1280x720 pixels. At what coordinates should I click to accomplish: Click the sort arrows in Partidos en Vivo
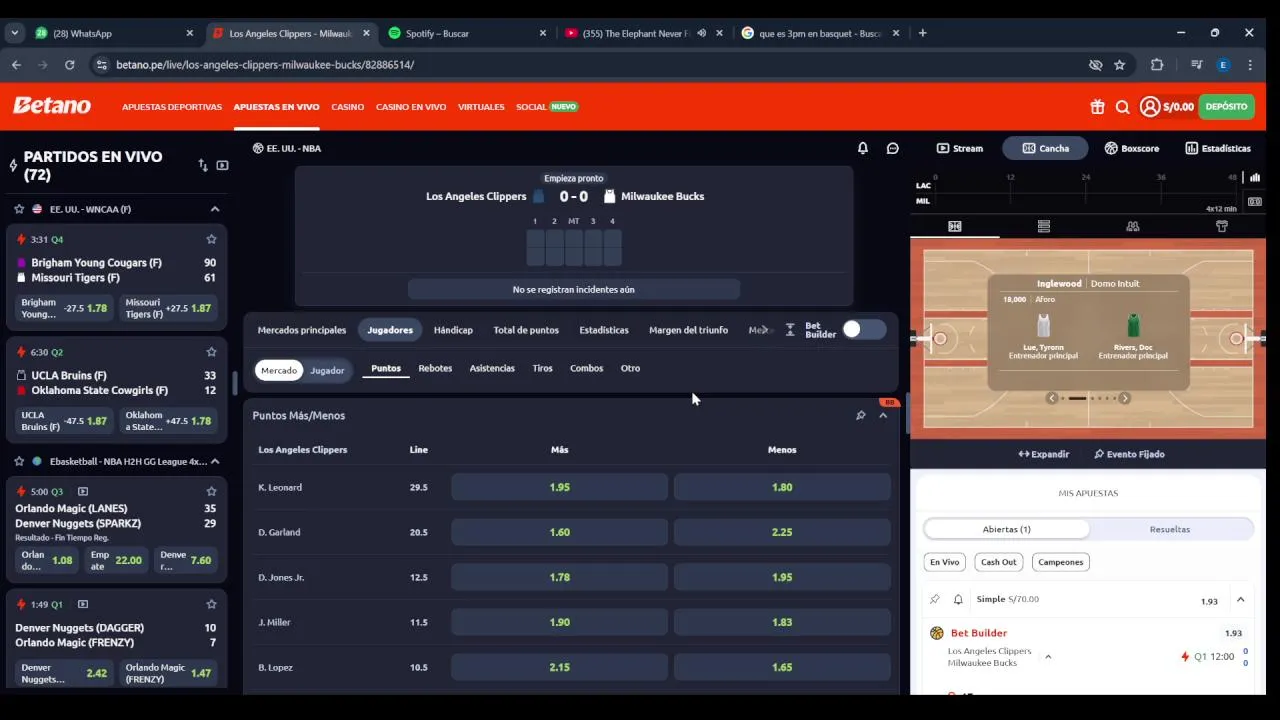[203, 165]
